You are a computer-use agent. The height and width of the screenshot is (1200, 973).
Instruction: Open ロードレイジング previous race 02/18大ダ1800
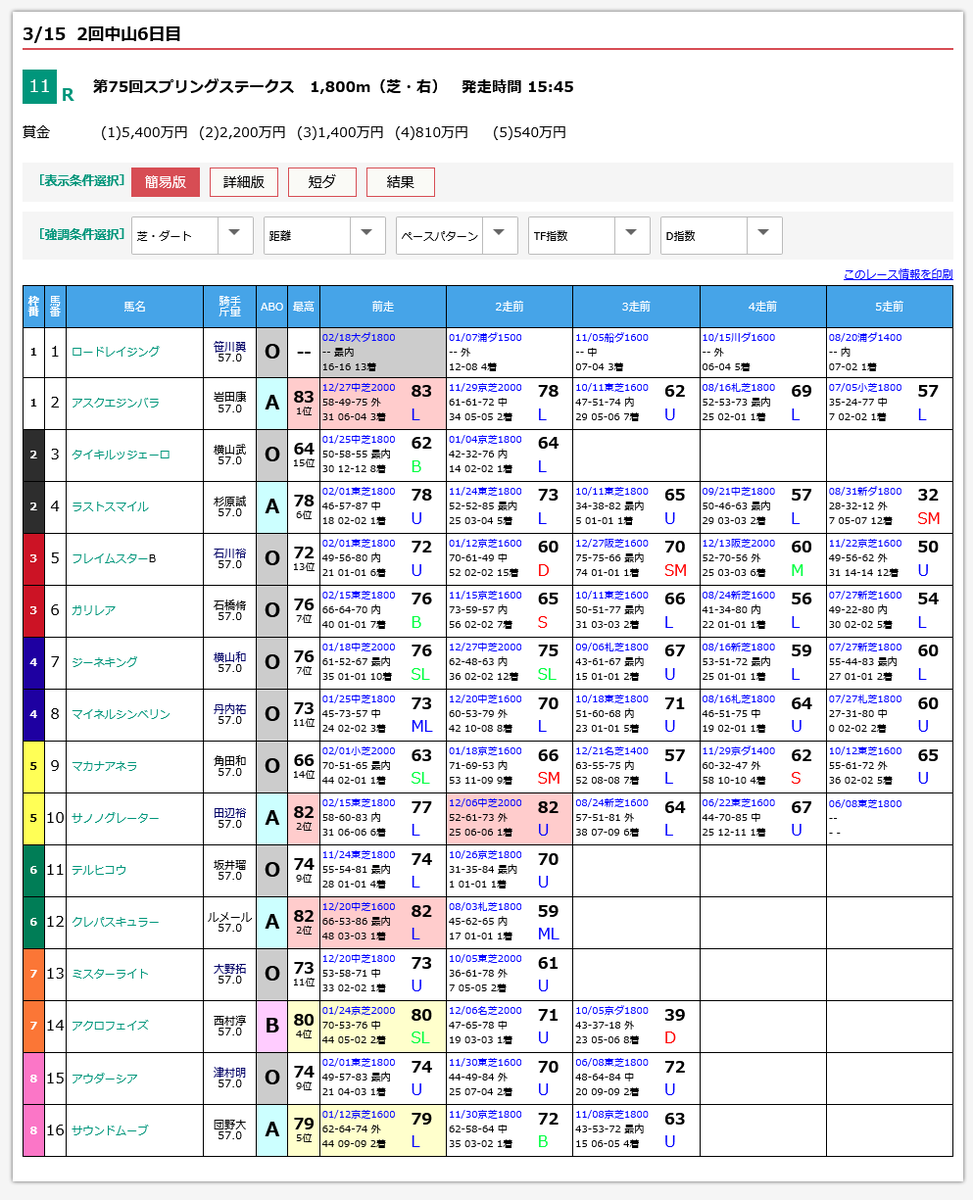[359, 338]
